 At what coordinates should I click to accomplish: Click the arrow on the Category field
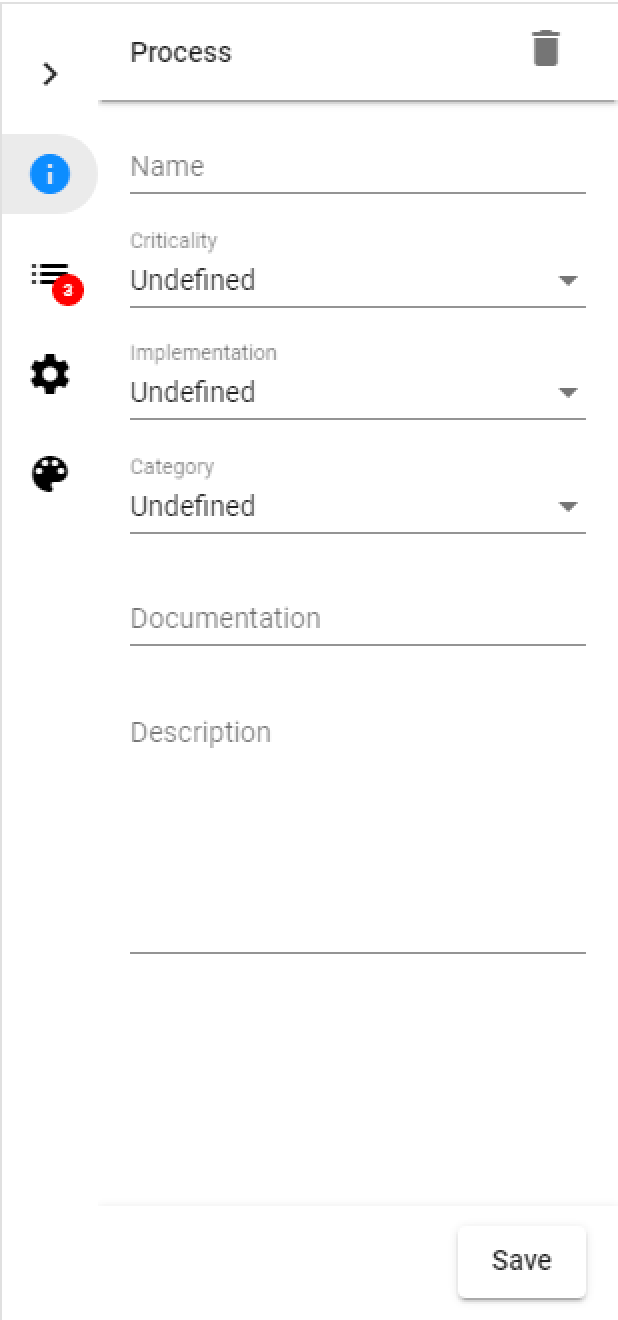pos(568,507)
